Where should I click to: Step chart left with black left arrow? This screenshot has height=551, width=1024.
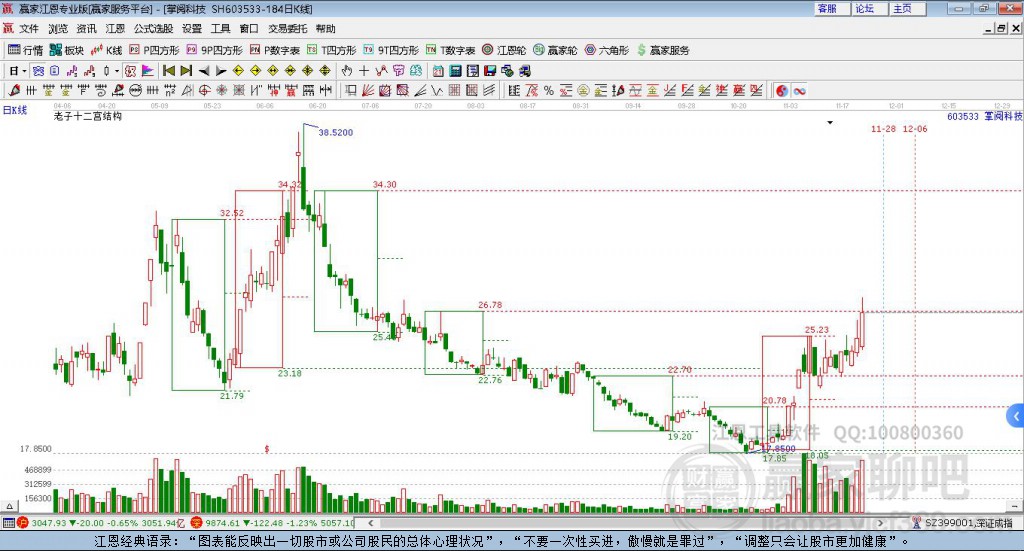pyautogui.click(x=204, y=71)
